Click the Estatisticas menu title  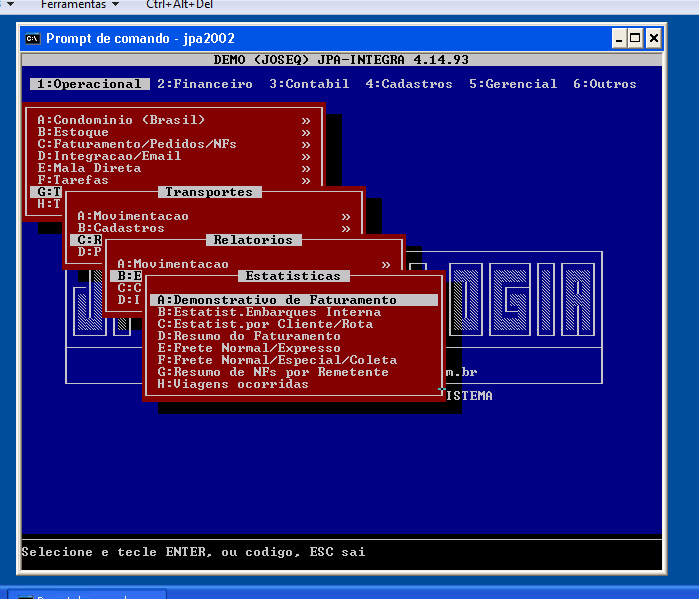pos(293,276)
